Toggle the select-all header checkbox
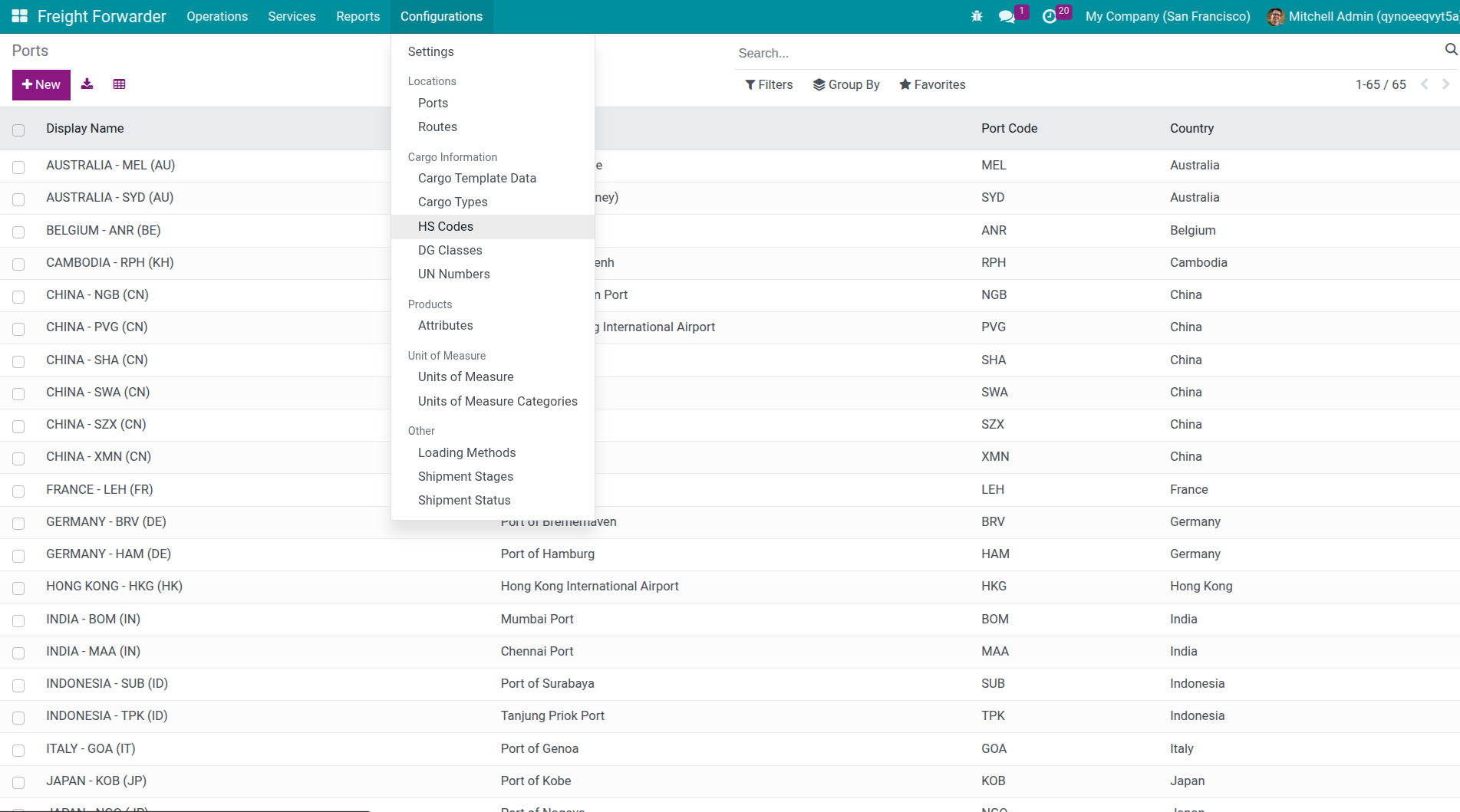Screen dimensions: 1460x812 coord(18,130)
